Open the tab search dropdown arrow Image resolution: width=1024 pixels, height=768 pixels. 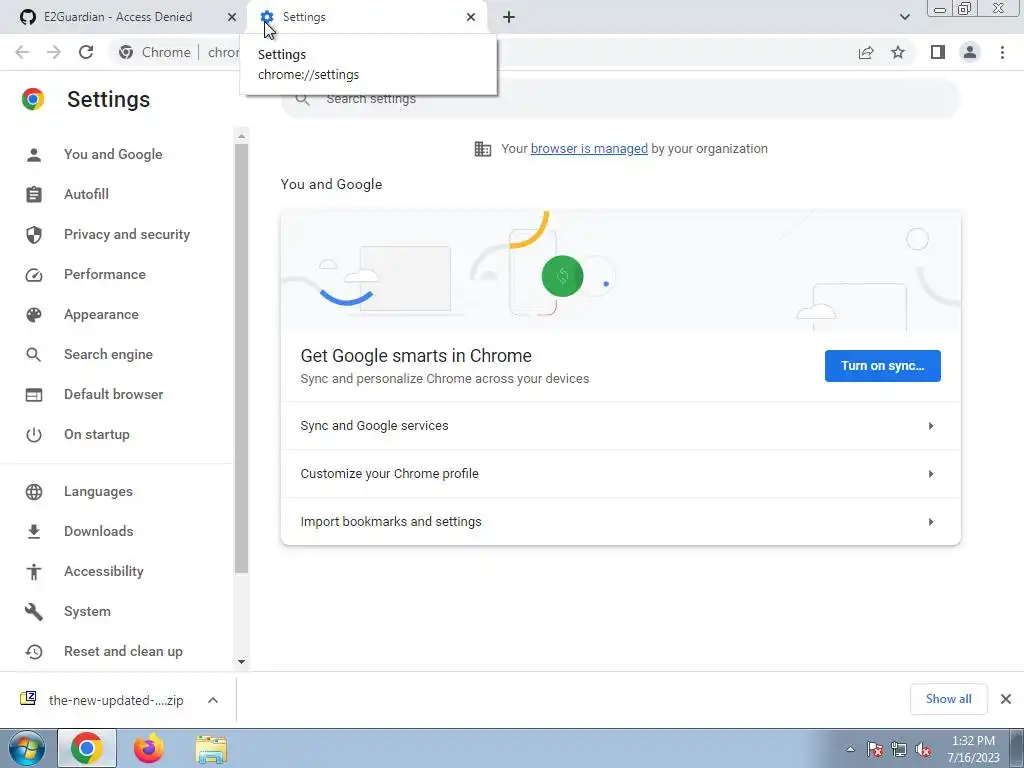[904, 17]
